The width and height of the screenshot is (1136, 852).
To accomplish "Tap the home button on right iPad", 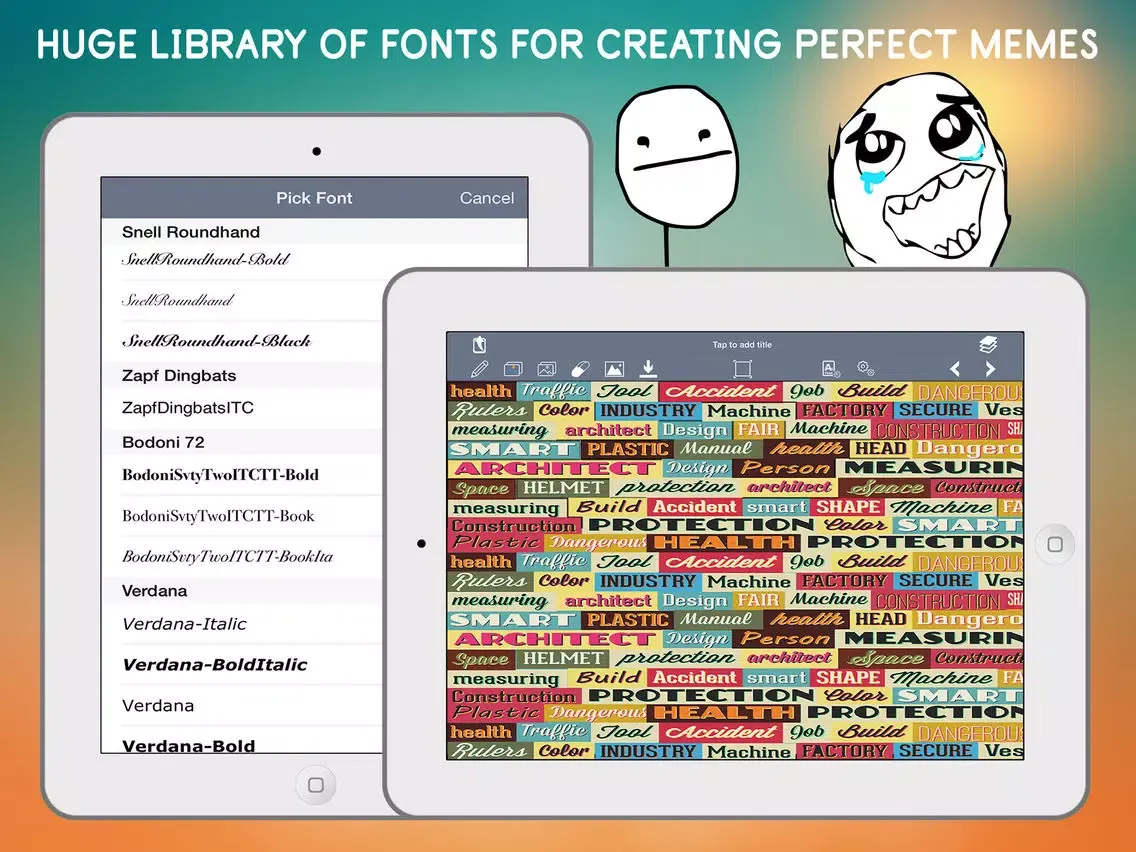I will (1055, 544).
